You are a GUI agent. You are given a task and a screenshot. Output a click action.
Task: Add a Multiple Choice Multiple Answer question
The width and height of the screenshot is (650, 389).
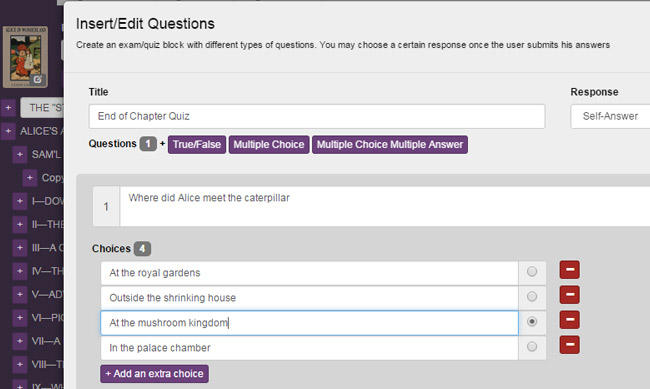click(390, 145)
